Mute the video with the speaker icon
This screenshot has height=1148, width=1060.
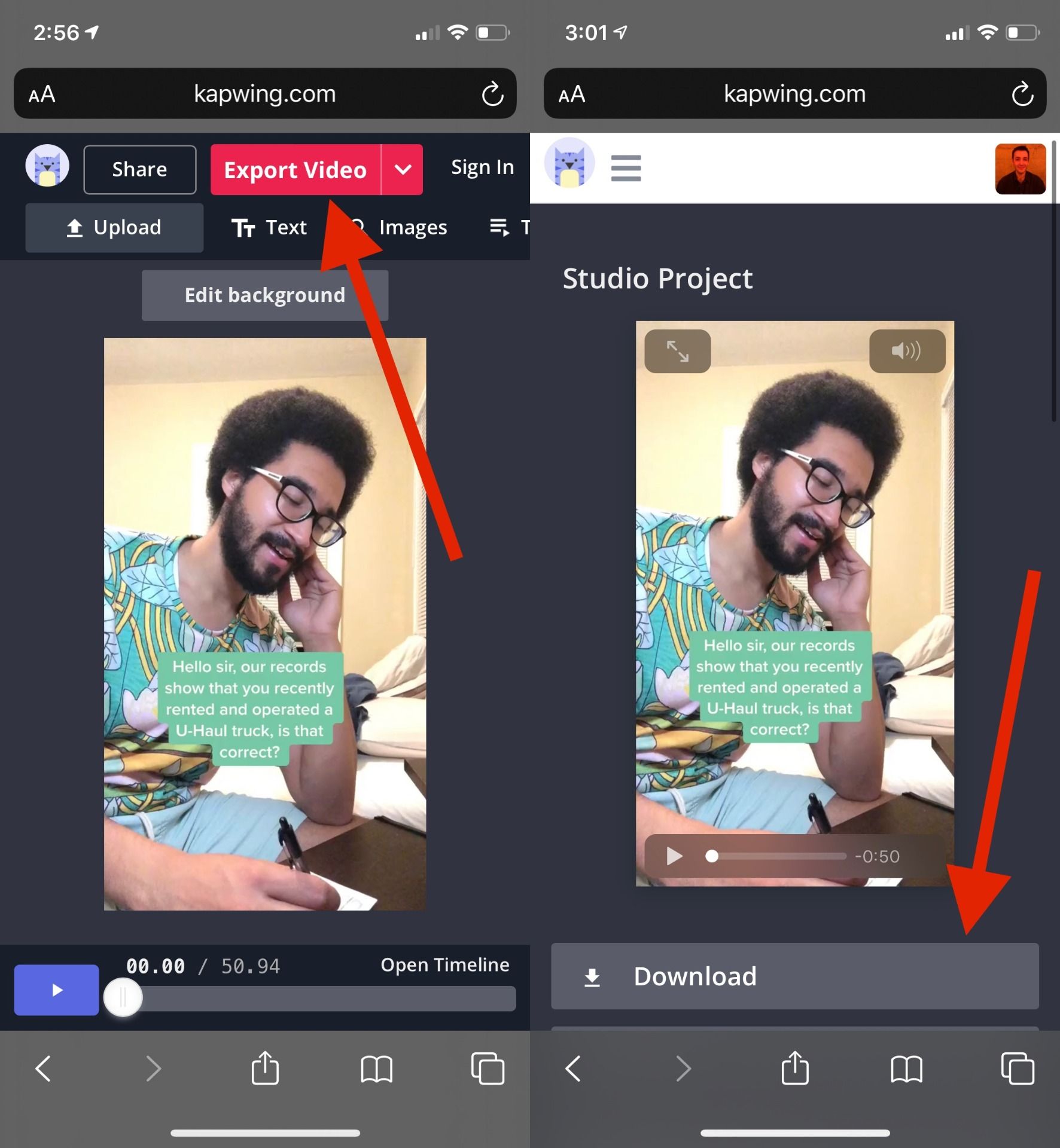click(x=906, y=351)
